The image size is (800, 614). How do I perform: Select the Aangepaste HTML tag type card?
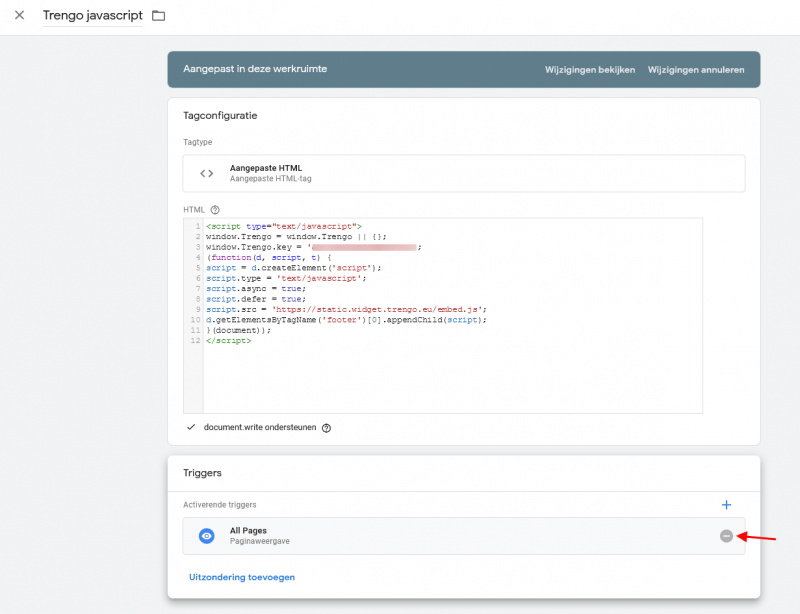click(464, 174)
